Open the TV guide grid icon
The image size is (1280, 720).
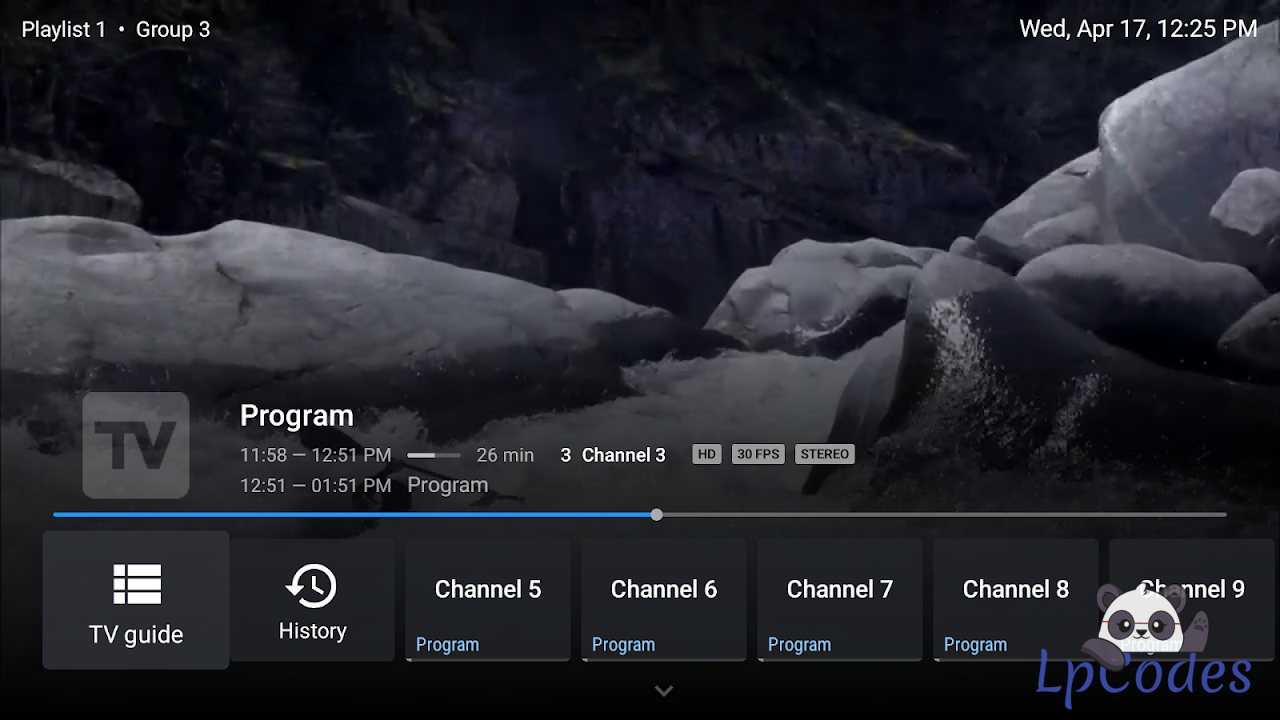pyautogui.click(x=137, y=584)
